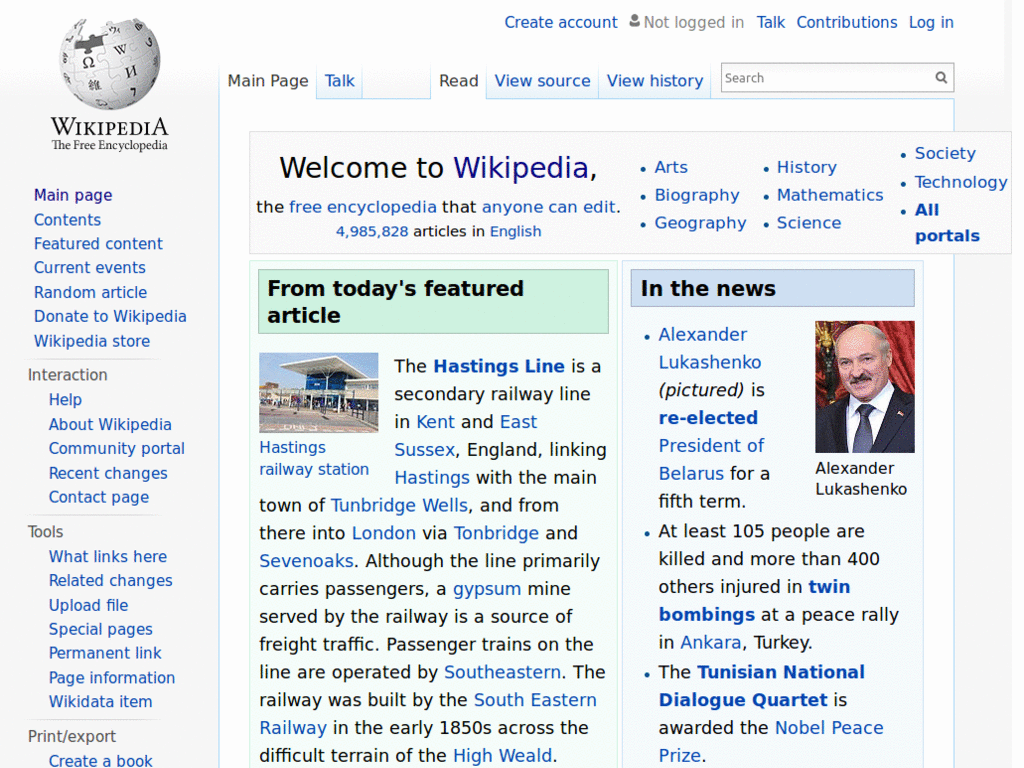Open Contents in the sidebar

tap(67, 219)
